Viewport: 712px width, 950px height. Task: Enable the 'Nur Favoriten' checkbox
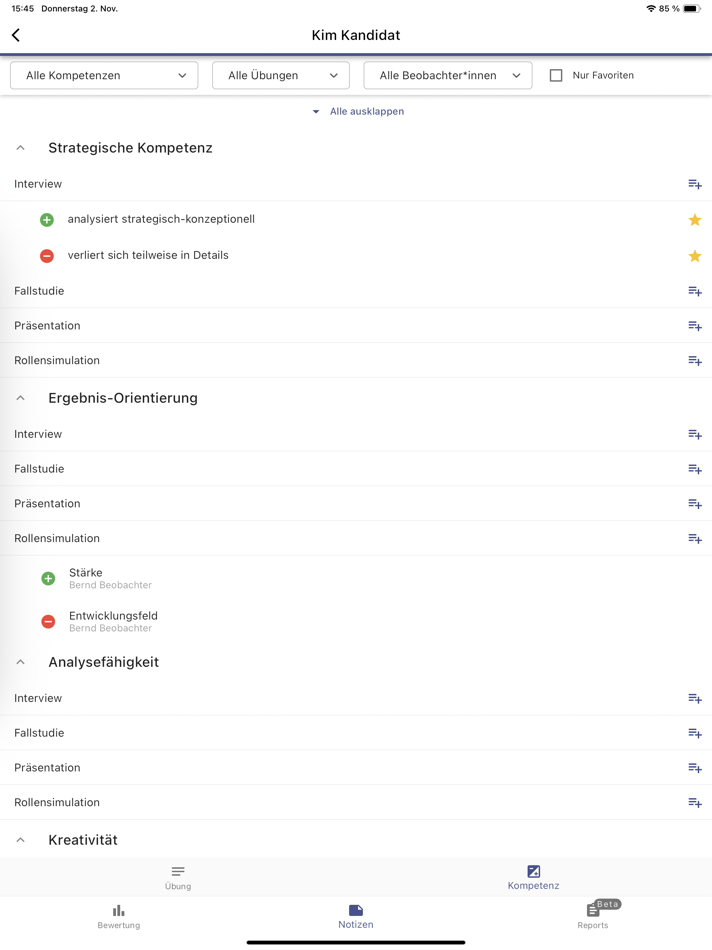coord(556,75)
